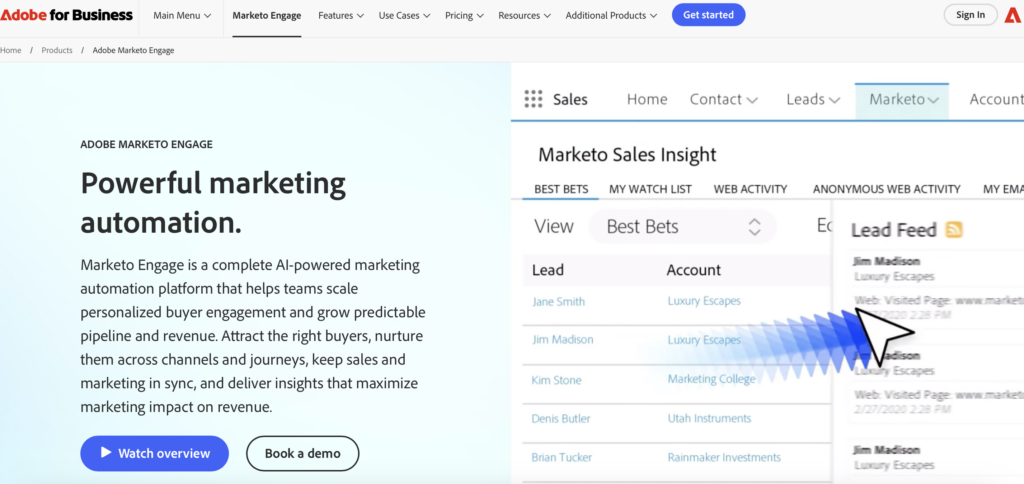Open the Pricing dropdown

[x=464, y=16]
